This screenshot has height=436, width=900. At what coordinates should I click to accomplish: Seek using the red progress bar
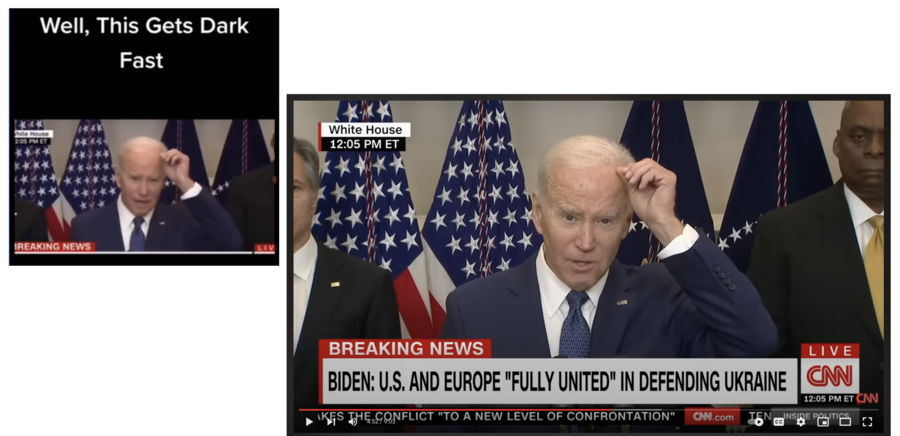pyautogui.click(x=588, y=410)
